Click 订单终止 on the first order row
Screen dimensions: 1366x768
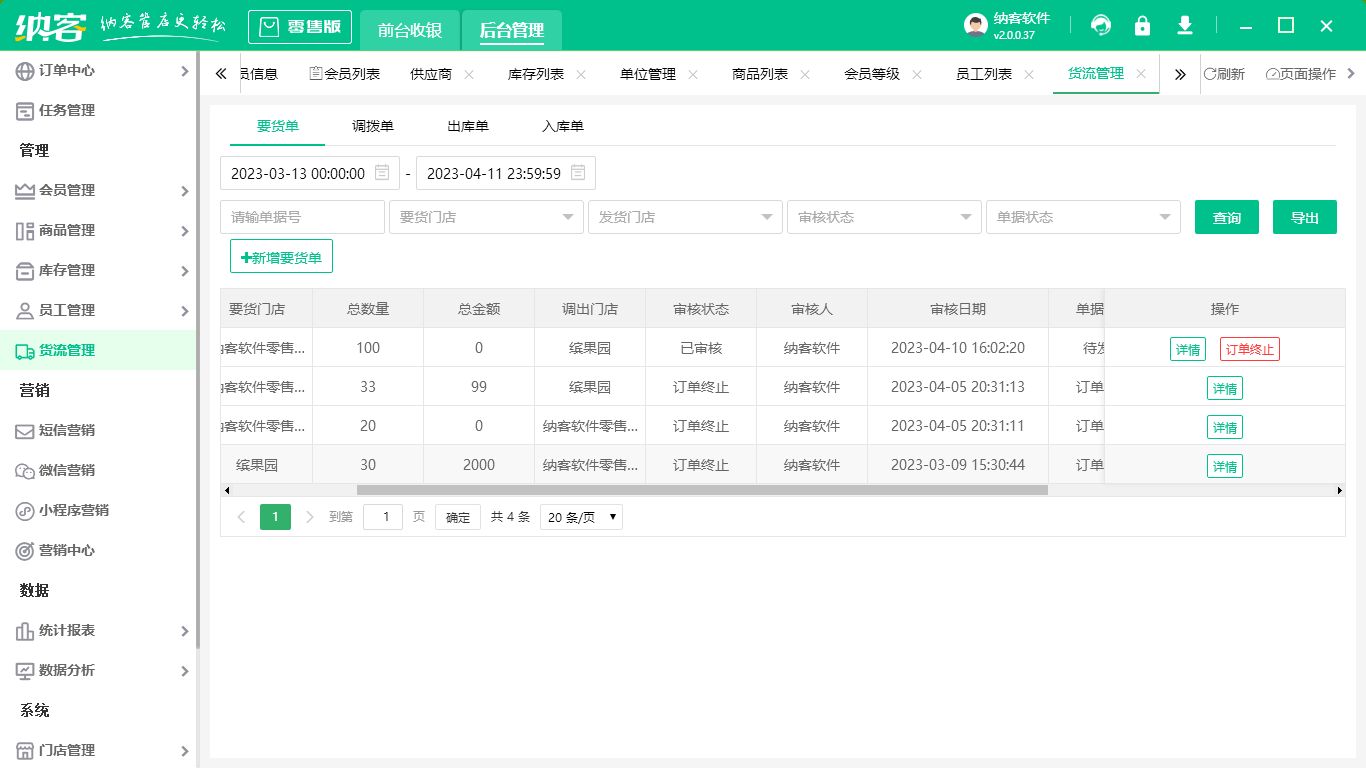point(1249,349)
